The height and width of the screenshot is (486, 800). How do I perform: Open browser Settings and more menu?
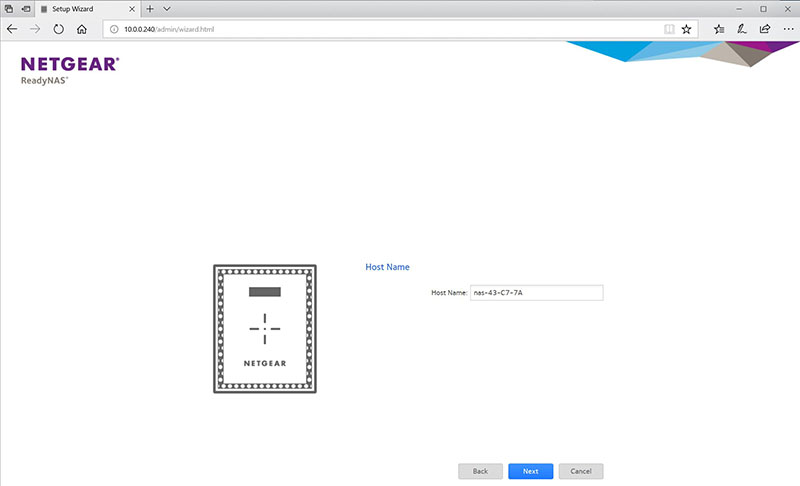(788, 29)
